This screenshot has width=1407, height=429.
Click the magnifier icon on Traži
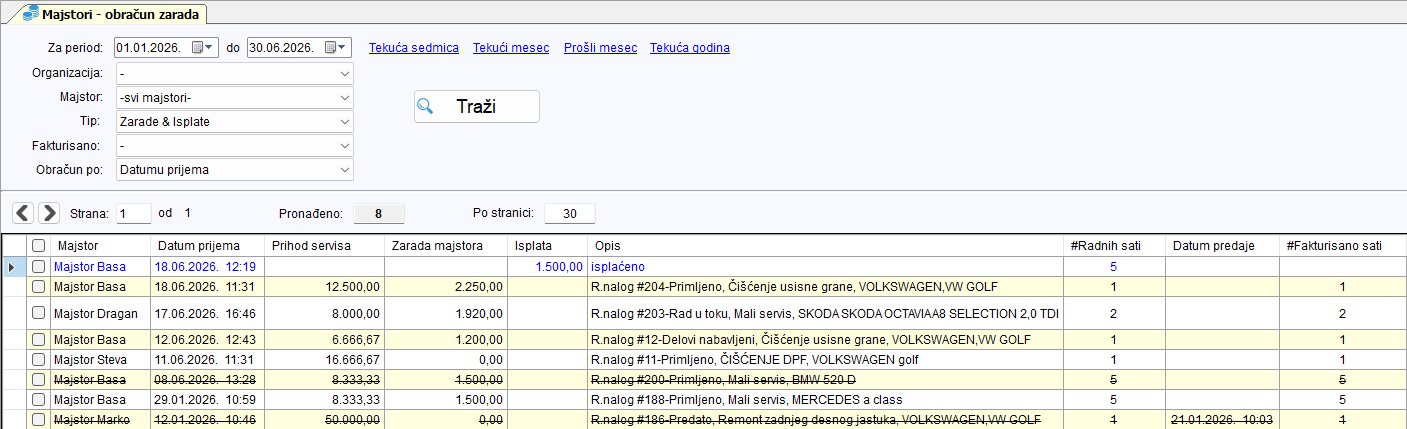(426, 106)
